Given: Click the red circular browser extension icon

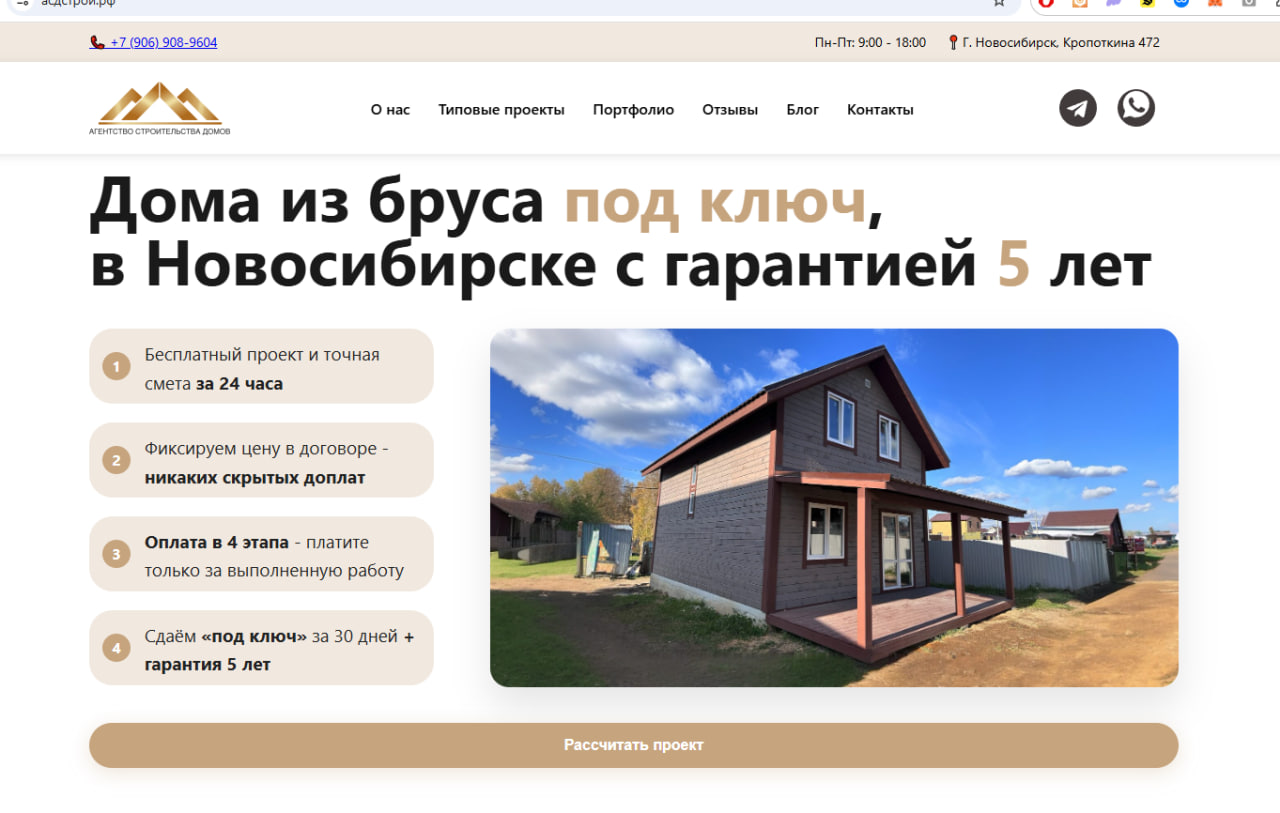Looking at the screenshot, I should coord(1046,4).
